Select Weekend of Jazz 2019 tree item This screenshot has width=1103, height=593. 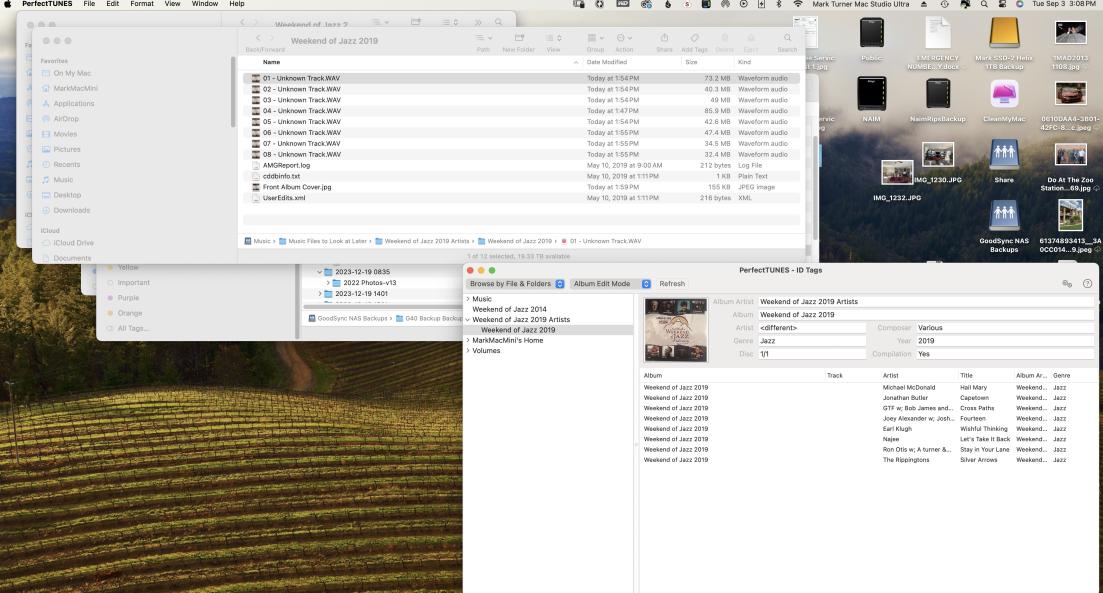pyautogui.click(x=518, y=330)
